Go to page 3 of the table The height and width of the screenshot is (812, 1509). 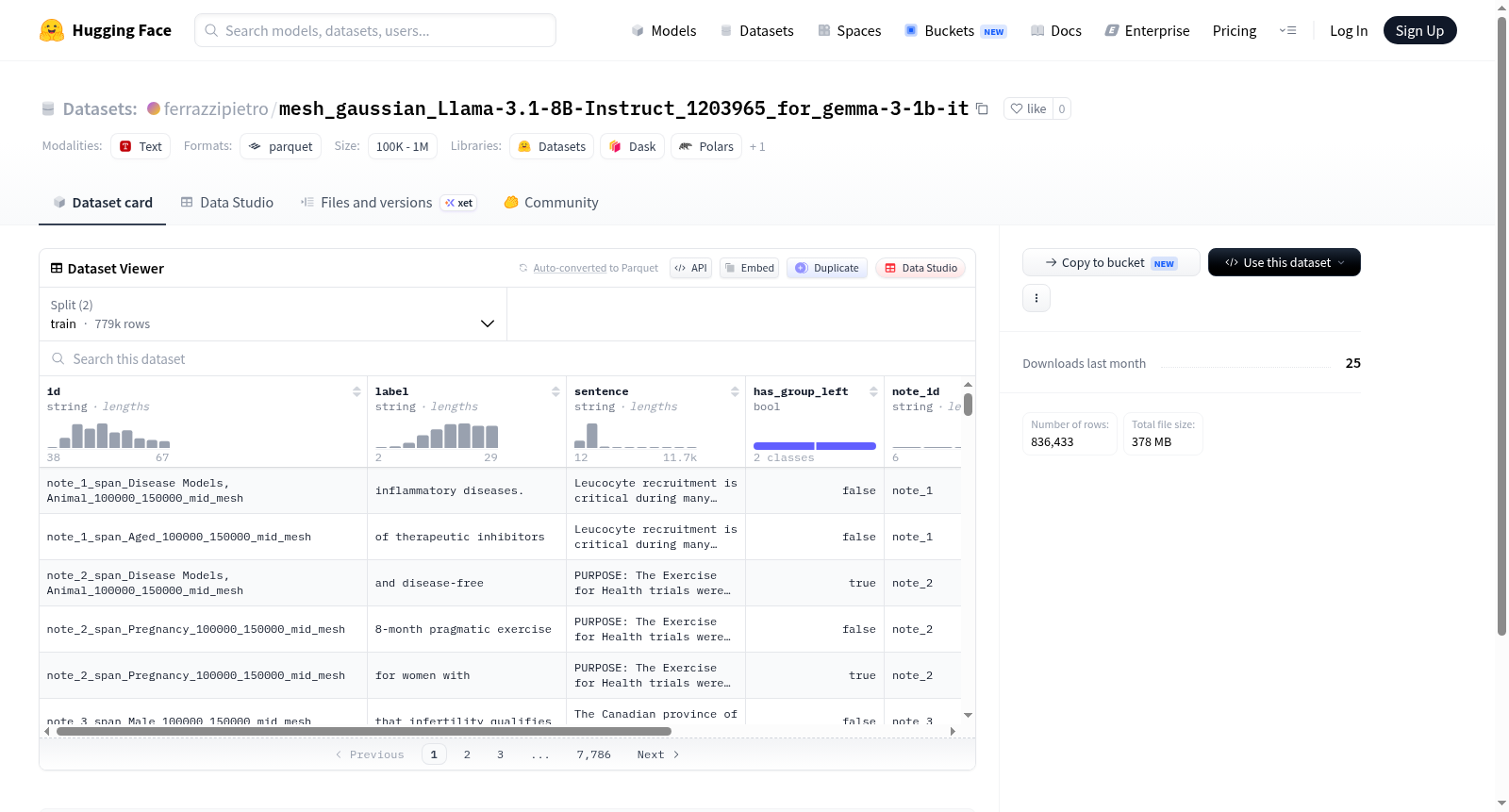[x=500, y=754]
